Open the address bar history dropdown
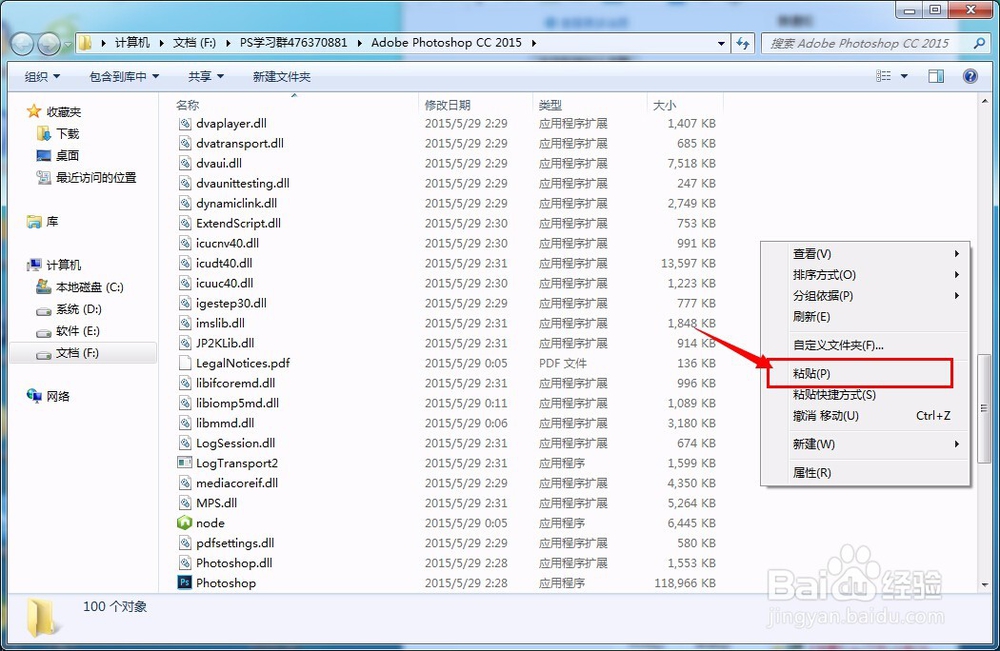The width and height of the screenshot is (1000, 651). point(721,43)
